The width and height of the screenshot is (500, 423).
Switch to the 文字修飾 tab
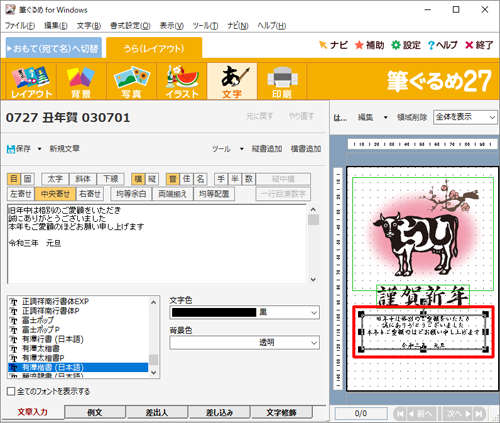click(x=281, y=413)
